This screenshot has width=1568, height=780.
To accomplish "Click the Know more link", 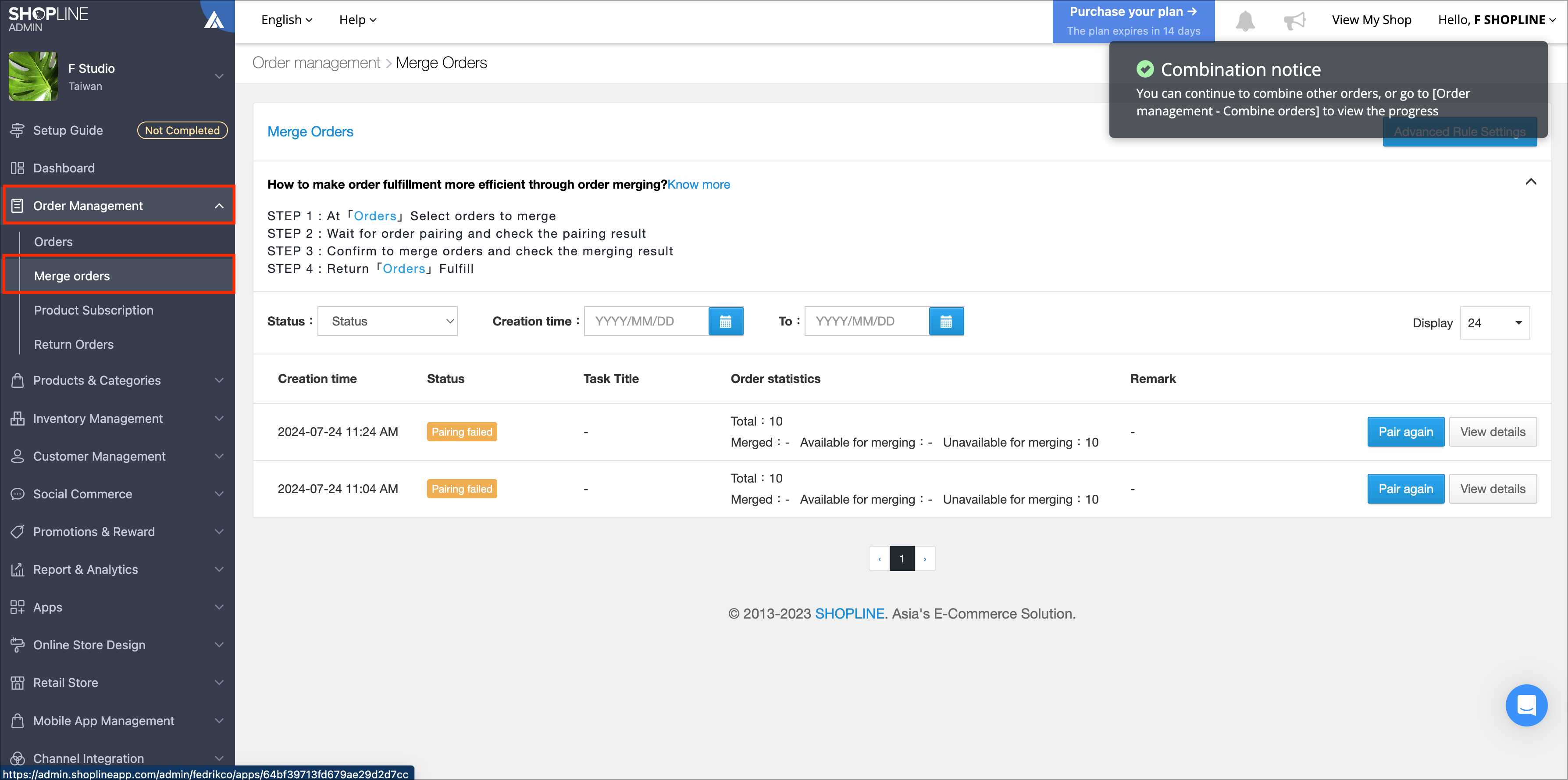I will (698, 185).
